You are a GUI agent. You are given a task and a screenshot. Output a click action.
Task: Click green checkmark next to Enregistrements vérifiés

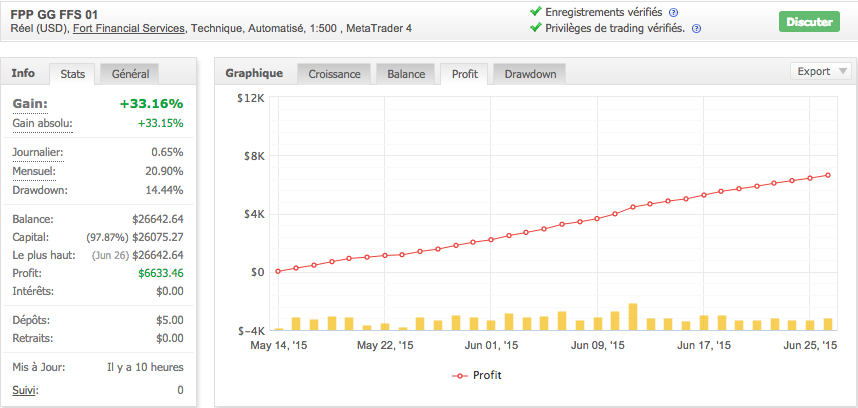[x=536, y=12]
